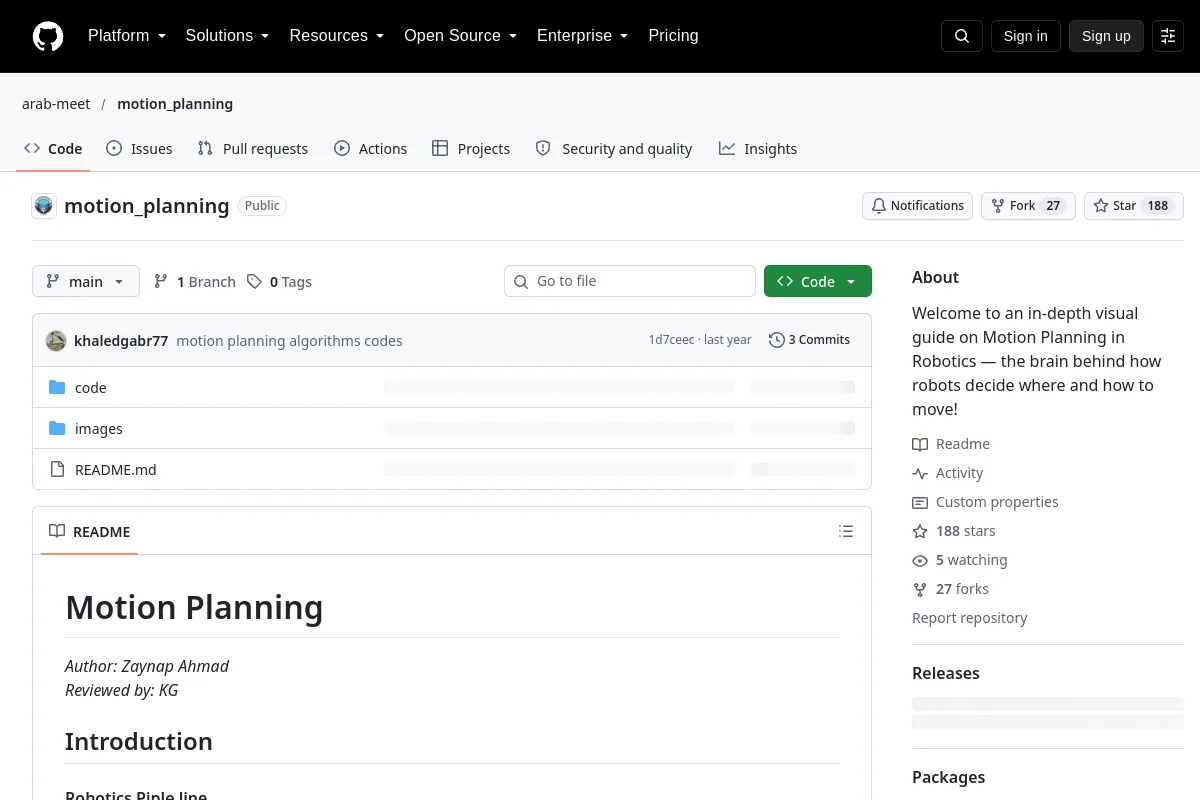Image resolution: width=1200 pixels, height=800 pixels.
Task: Switch to the Projects tab
Action: [471, 149]
